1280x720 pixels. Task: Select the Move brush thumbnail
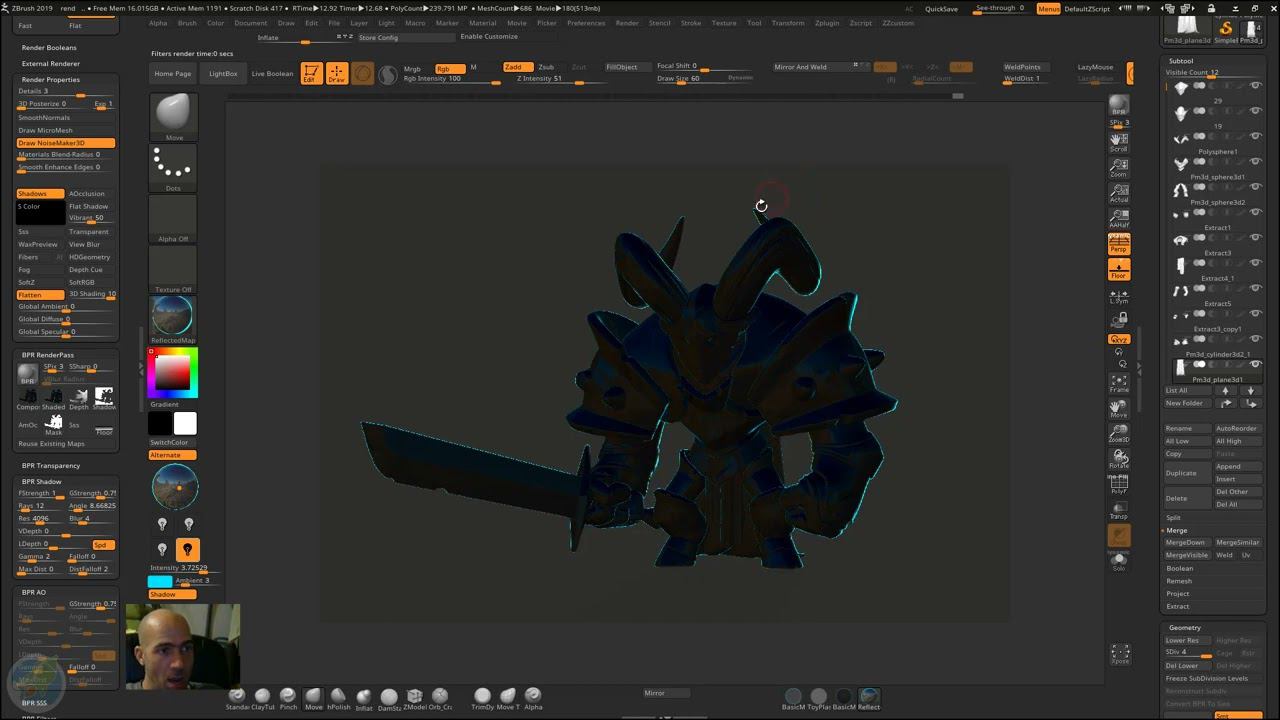(x=174, y=115)
